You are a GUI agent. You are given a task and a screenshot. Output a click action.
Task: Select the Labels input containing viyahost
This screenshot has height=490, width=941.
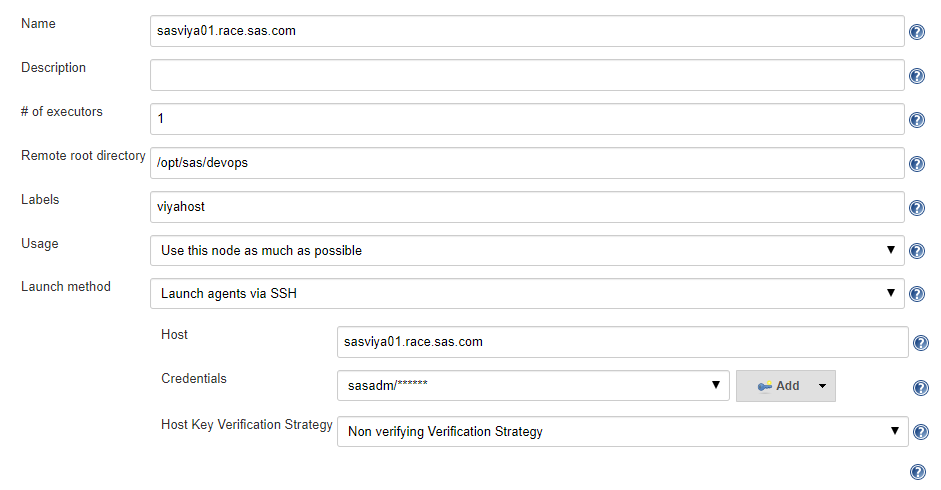click(527, 207)
